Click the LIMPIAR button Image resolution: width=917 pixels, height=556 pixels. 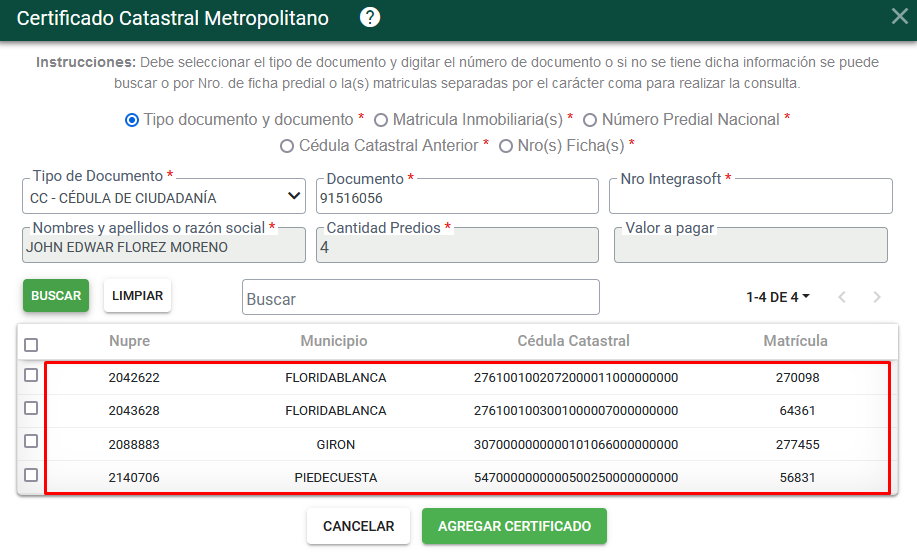coord(137,295)
